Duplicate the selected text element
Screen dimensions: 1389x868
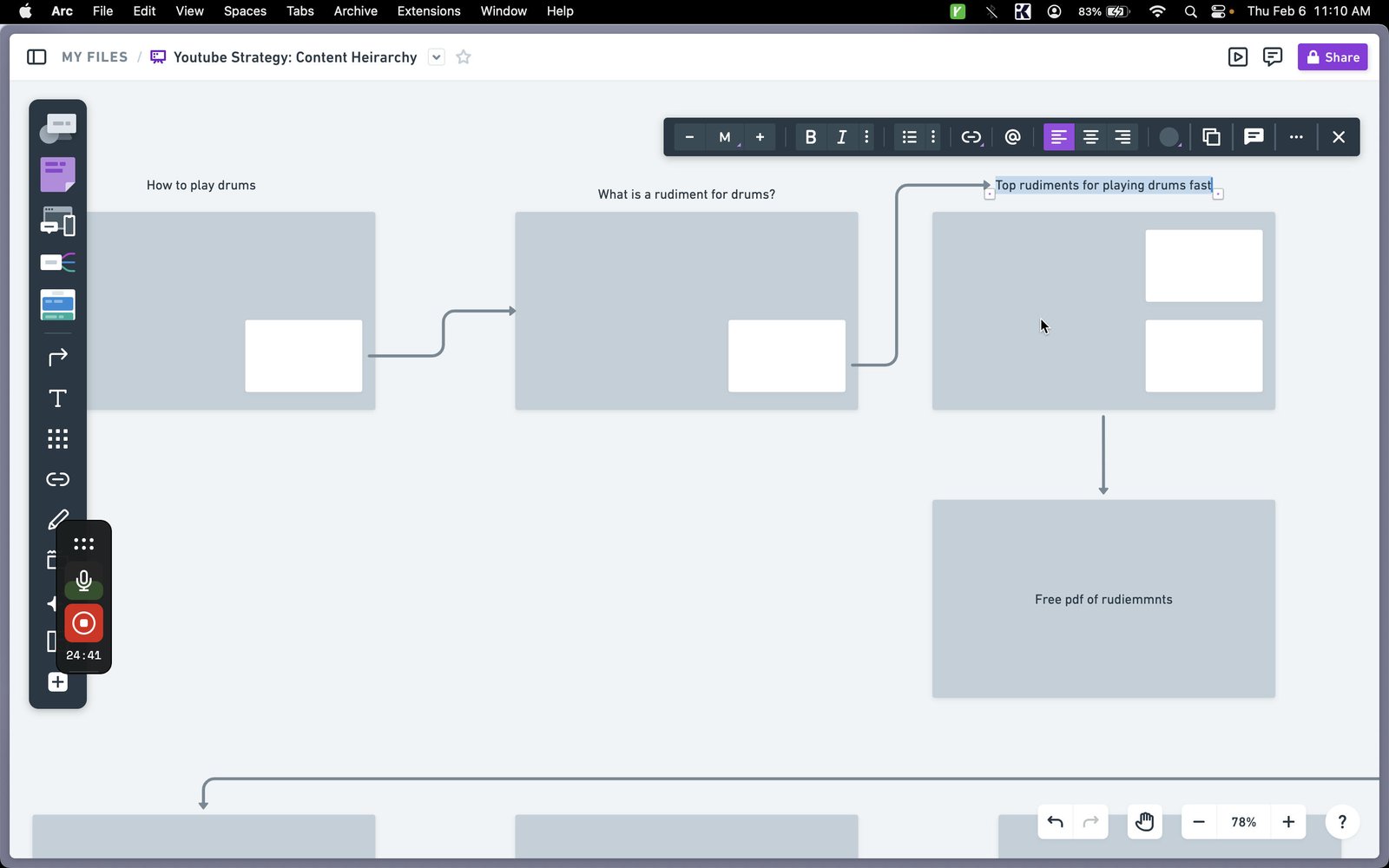click(x=1211, y=137)
